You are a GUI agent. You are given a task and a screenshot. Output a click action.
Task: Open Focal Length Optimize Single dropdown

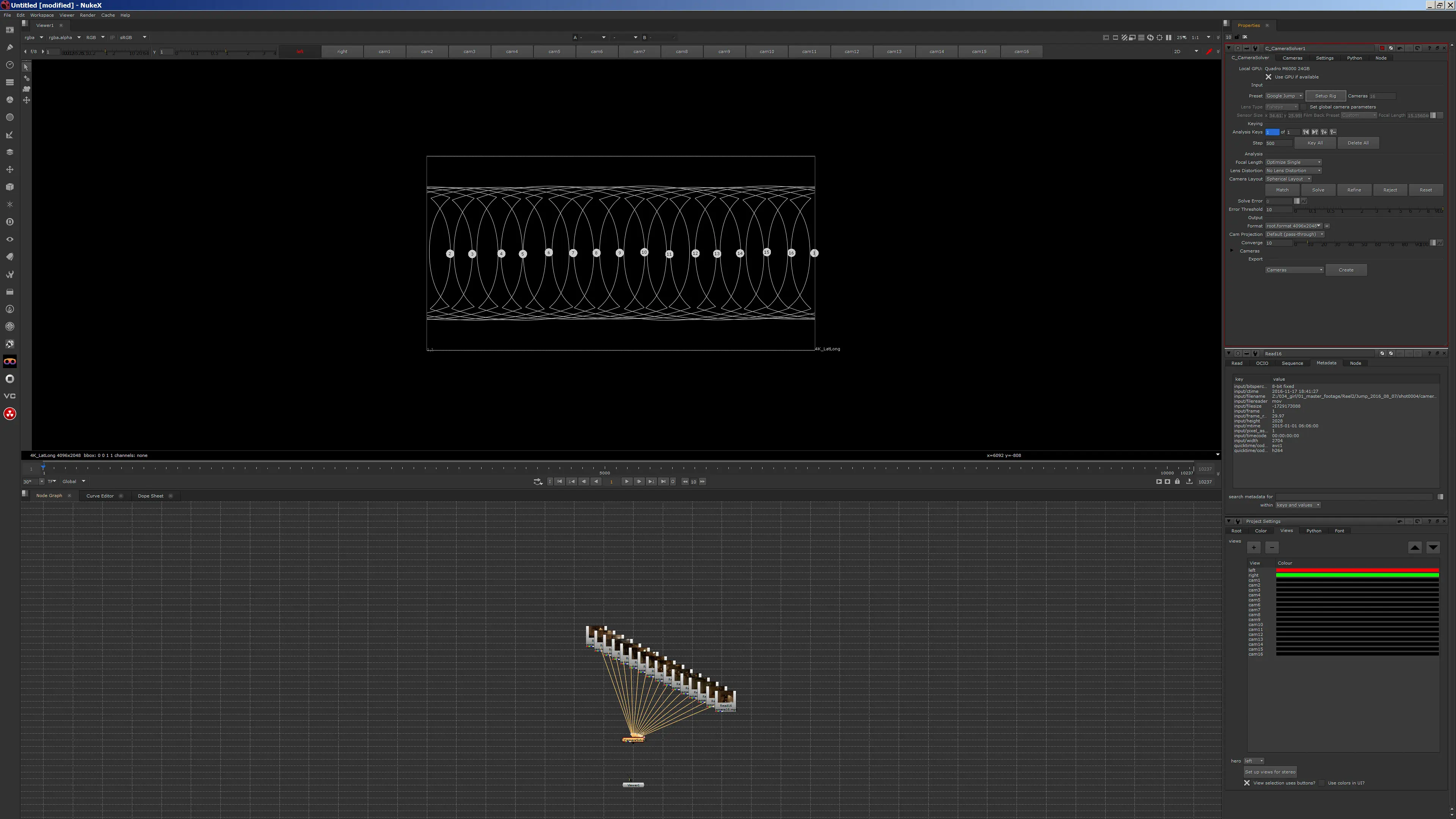pos(1293,162)
